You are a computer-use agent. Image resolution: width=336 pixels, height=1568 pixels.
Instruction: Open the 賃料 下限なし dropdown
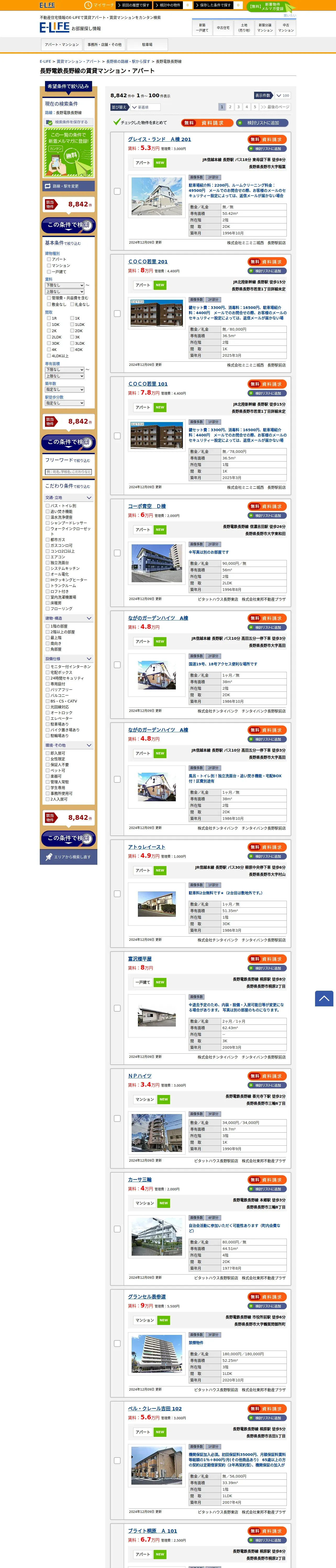64,285
